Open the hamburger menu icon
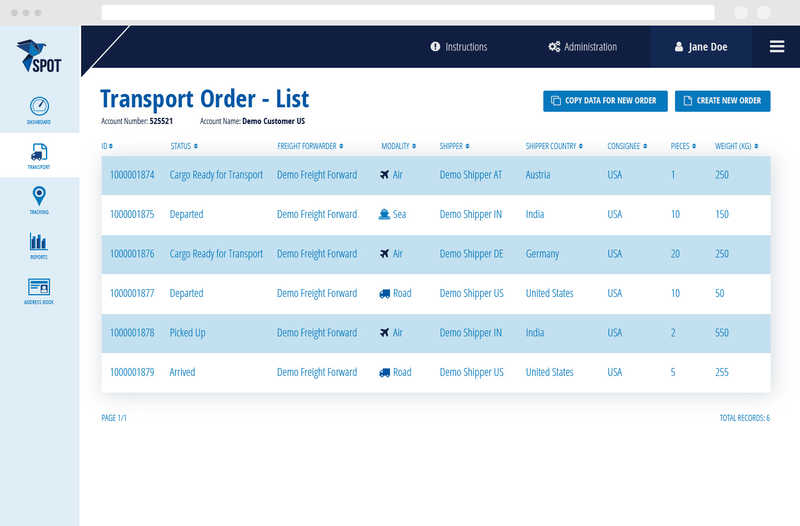 pos(776,47)
